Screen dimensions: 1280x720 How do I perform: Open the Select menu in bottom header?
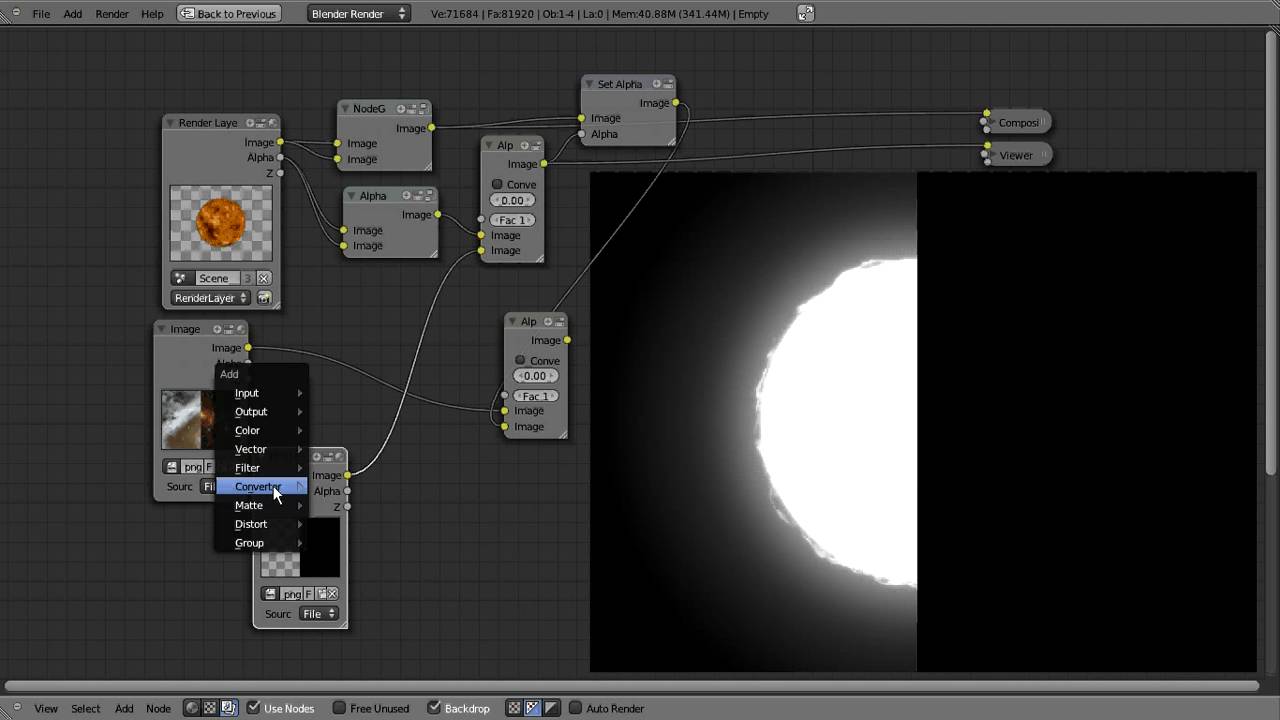click(86, 708)
